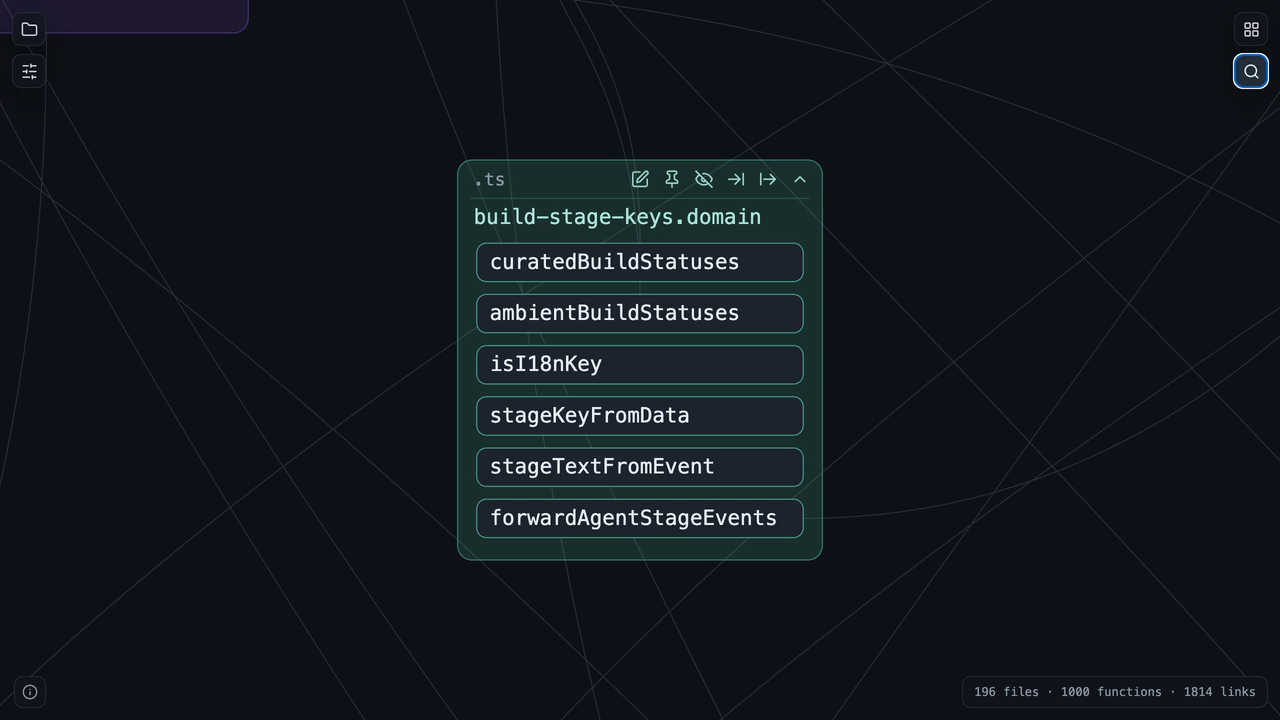Select the forwardAgentStageEvents function
The width and height of the screenshot is (1280, 720).
pos(640,518)
